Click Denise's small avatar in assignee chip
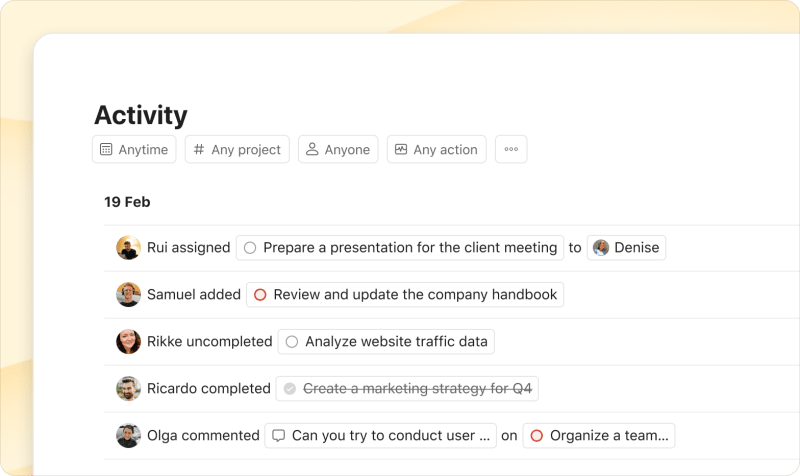Screen dimensions: 800x476 point(601,247)
